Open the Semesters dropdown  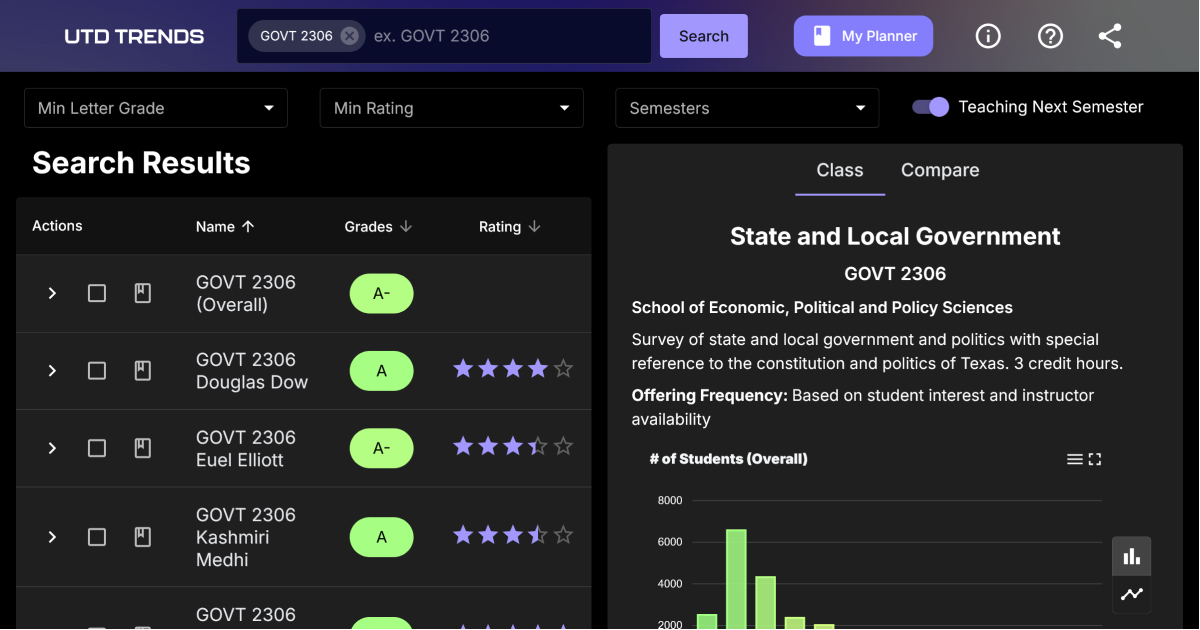(x=747, y=108)
